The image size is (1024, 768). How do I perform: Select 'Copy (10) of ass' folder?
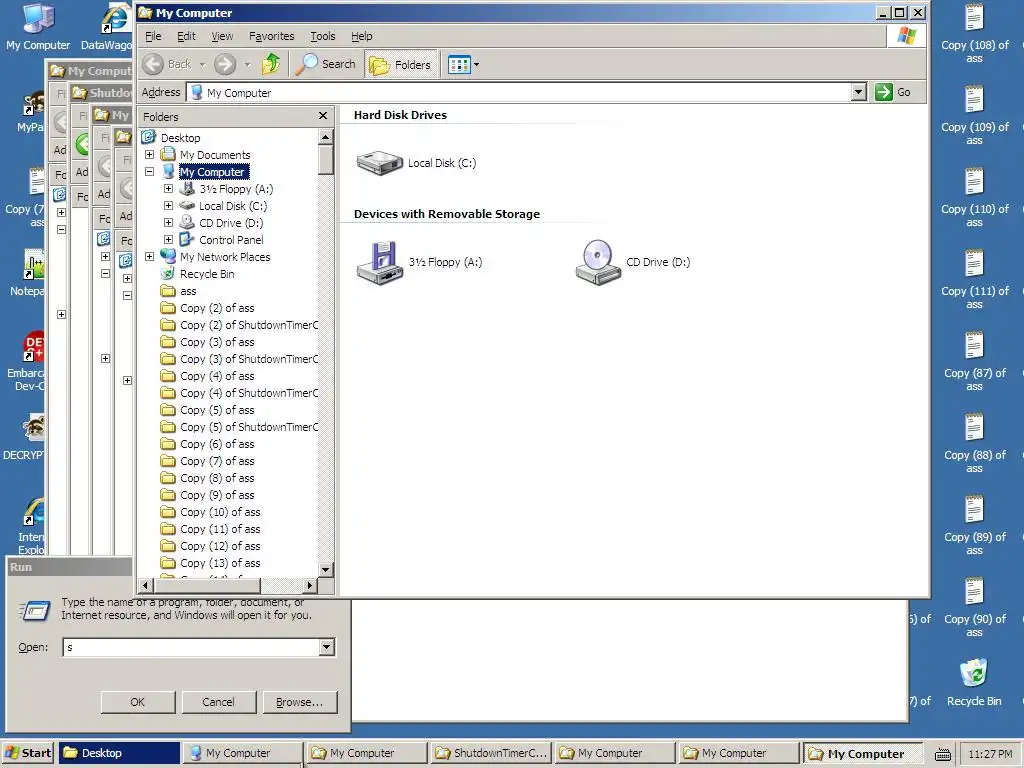pos(220,511)
